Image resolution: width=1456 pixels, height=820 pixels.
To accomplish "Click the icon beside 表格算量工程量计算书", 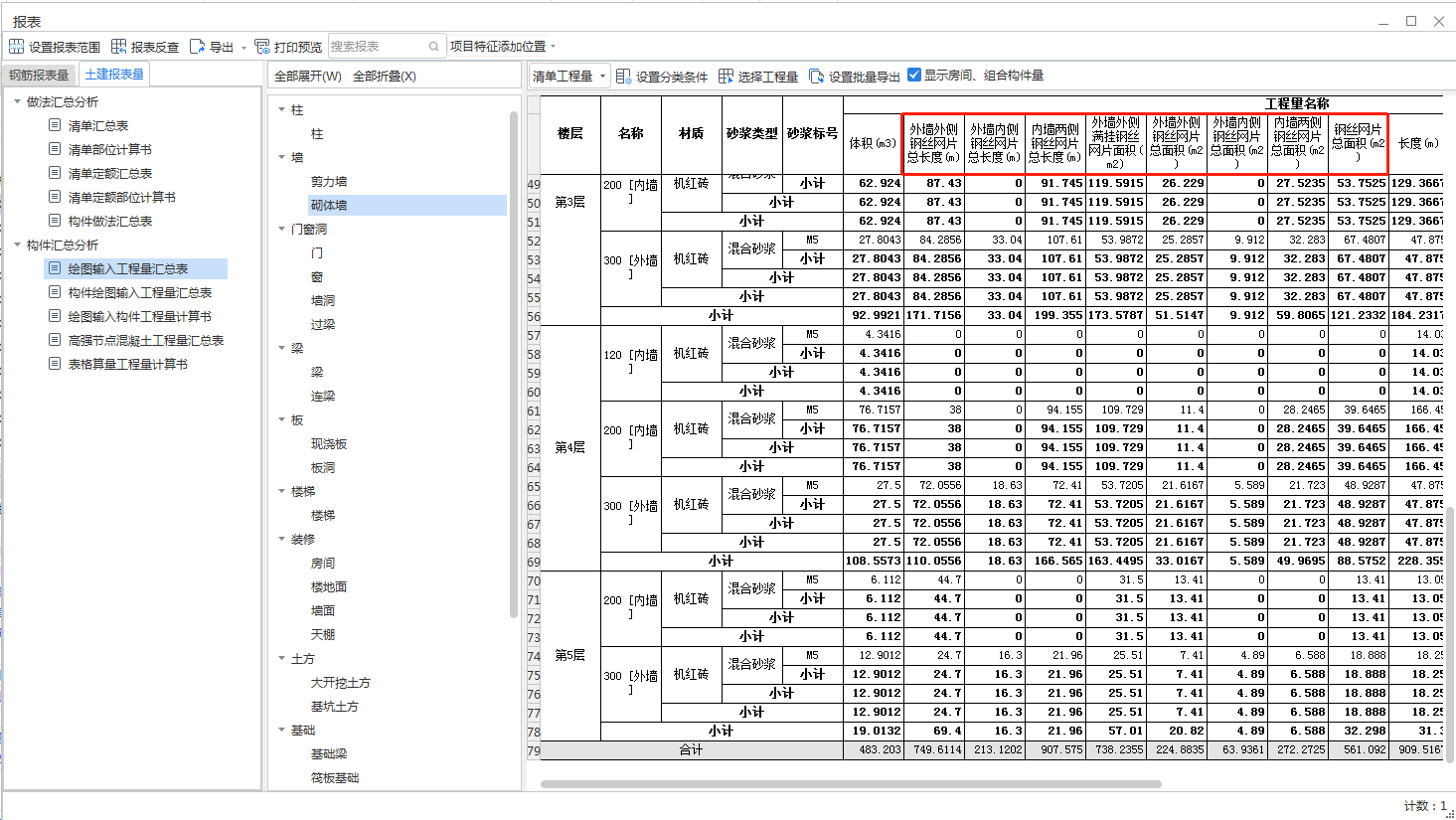I will [55, 364].
